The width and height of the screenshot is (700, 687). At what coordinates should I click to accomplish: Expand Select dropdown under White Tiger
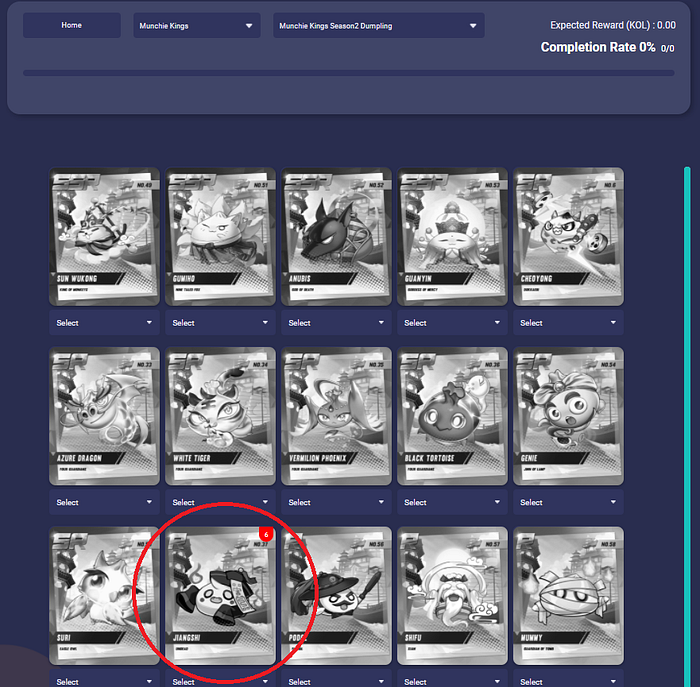tap(221, 502)
